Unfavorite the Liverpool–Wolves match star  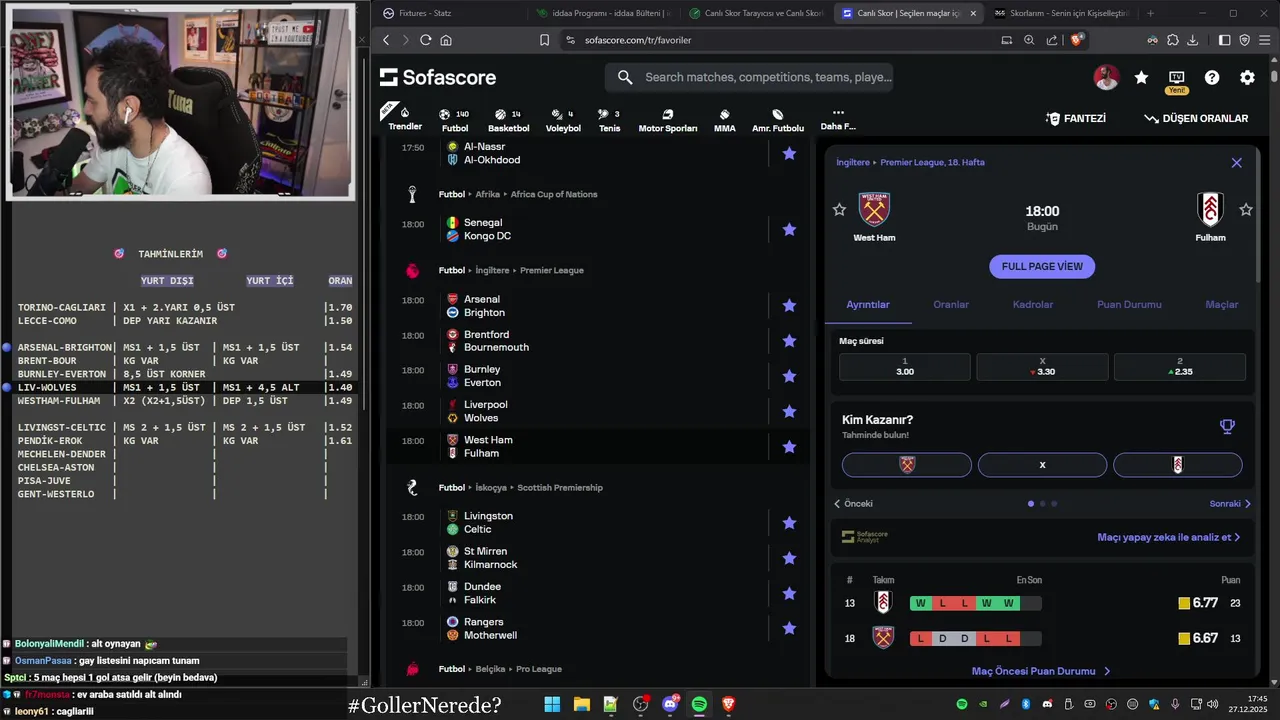789,411
